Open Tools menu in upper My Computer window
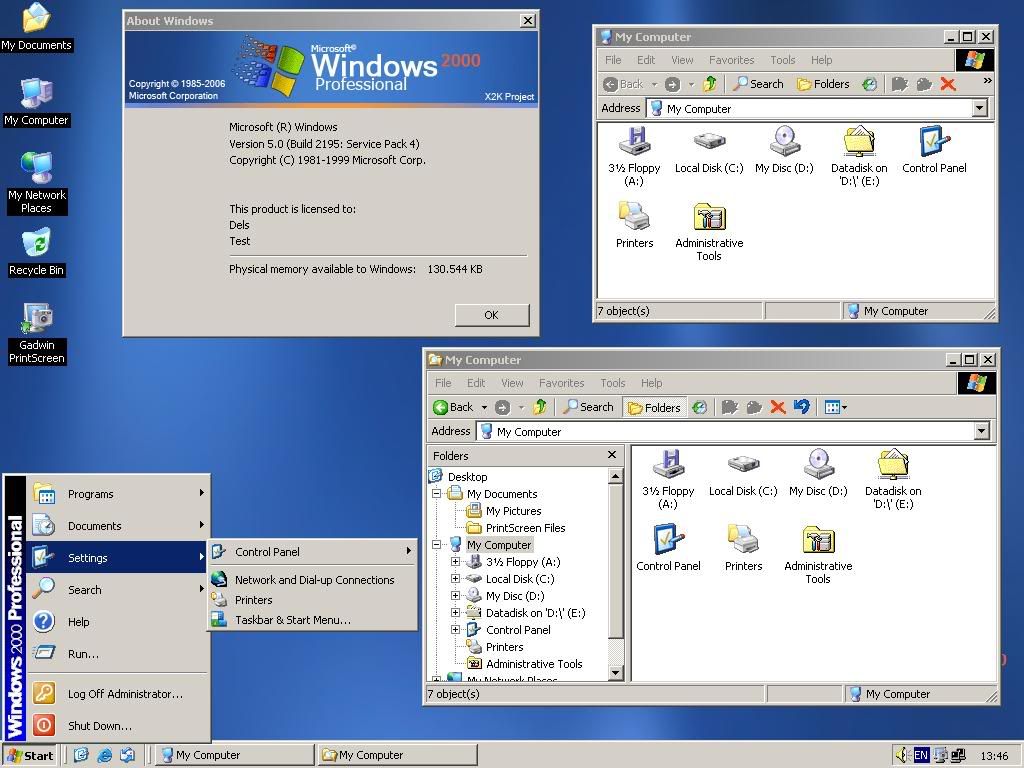 tap(782, 60)
